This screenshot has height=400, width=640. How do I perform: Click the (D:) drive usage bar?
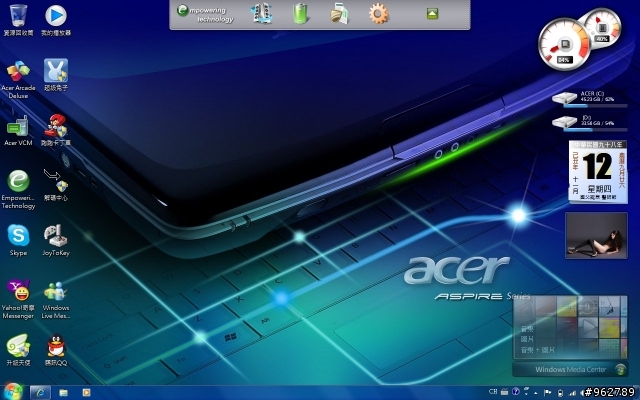(596, 130)
